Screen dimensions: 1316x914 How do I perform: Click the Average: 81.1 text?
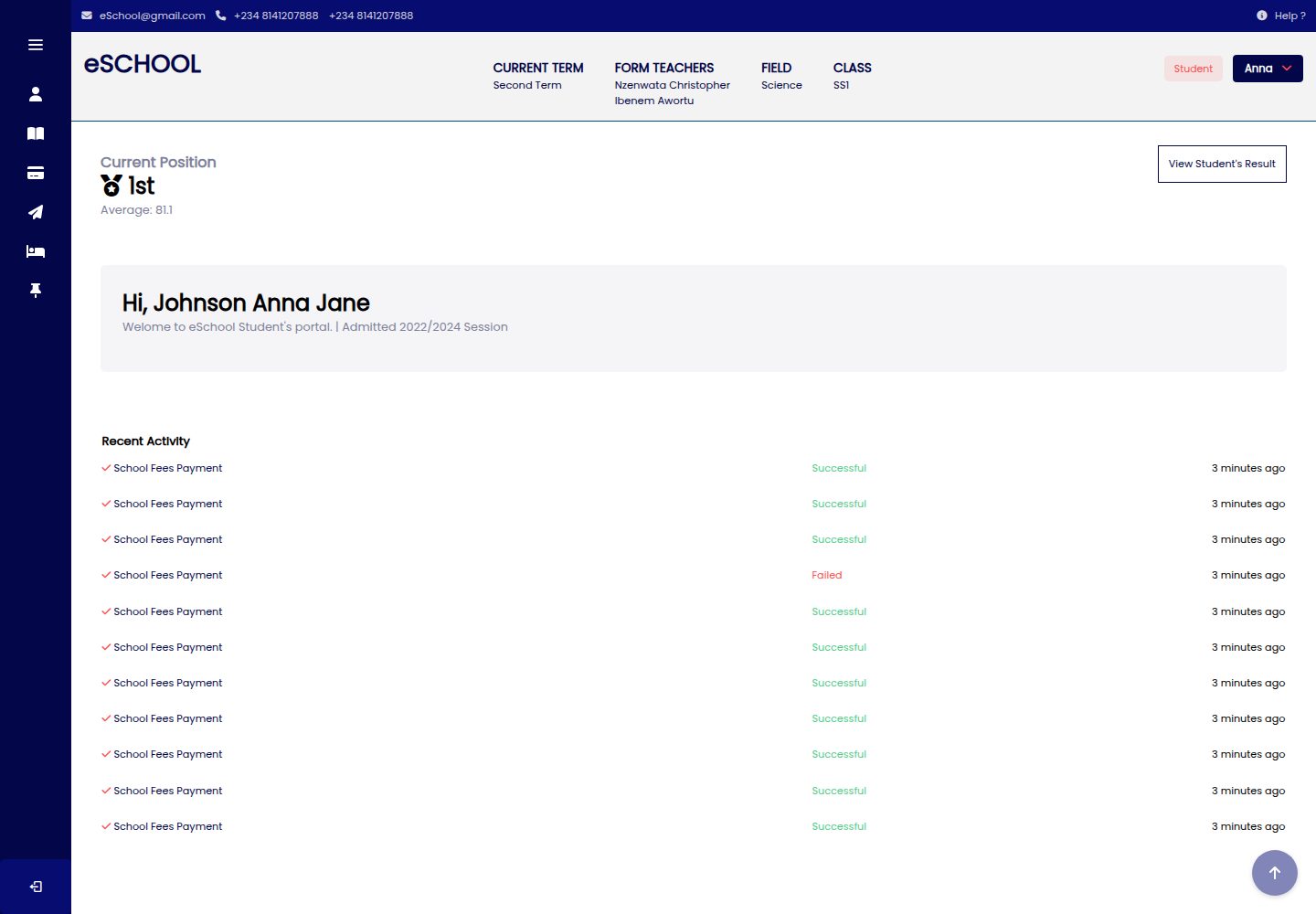coord(136,210)
